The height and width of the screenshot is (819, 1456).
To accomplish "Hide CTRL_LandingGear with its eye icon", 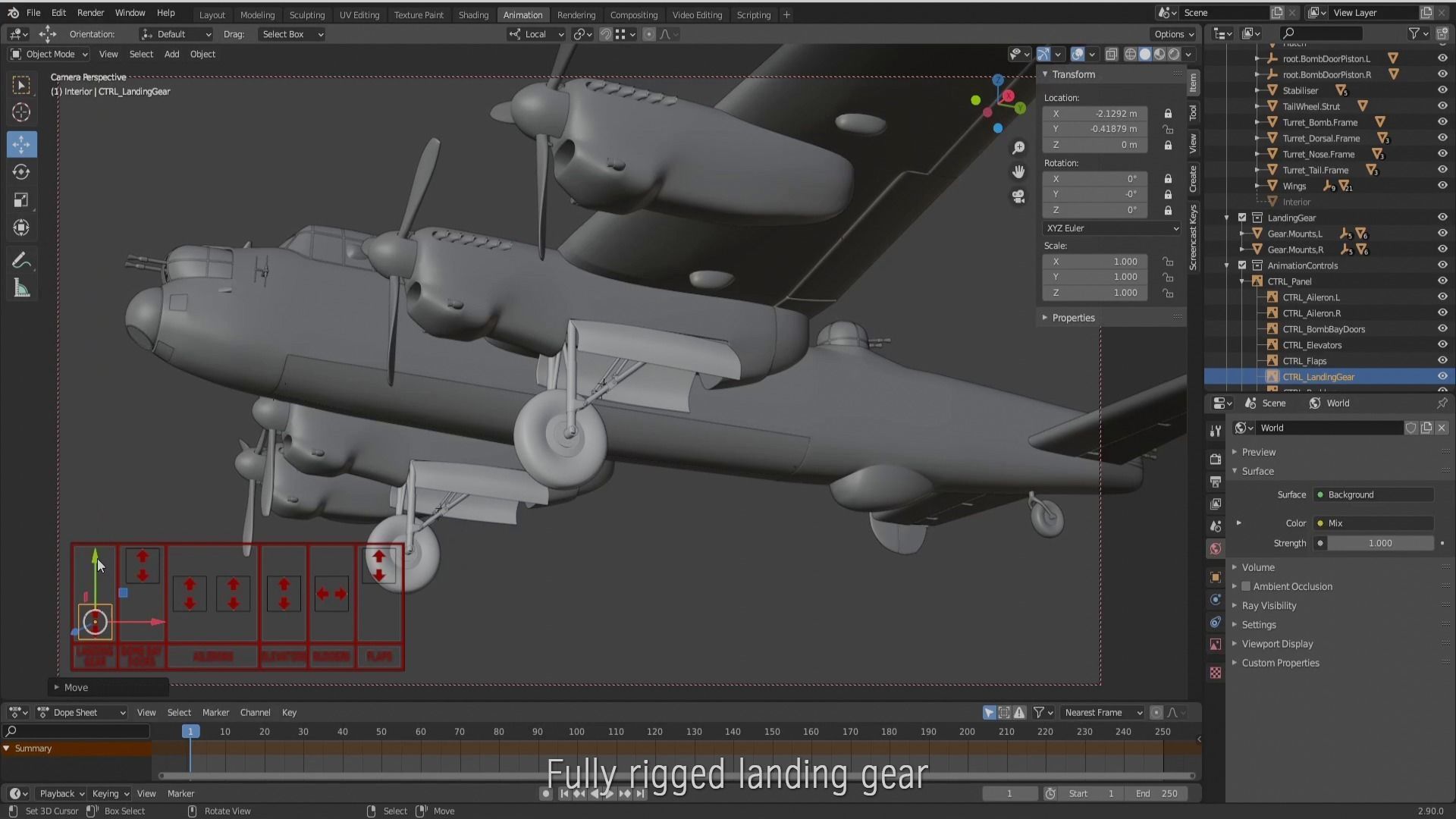I will click(x=1442, y=377).
